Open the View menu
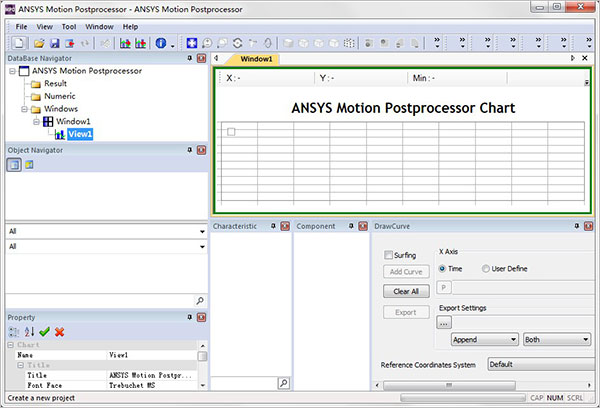The image size is (600, 408). coord(44,27)
